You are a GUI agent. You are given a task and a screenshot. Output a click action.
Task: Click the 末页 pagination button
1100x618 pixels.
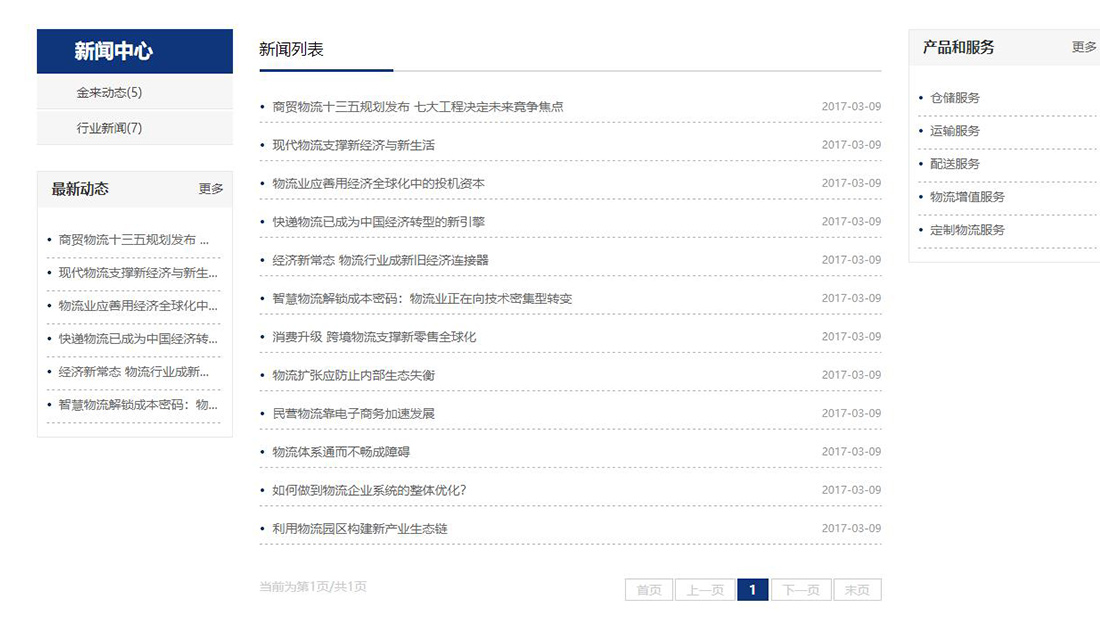[x=857, y=590]
